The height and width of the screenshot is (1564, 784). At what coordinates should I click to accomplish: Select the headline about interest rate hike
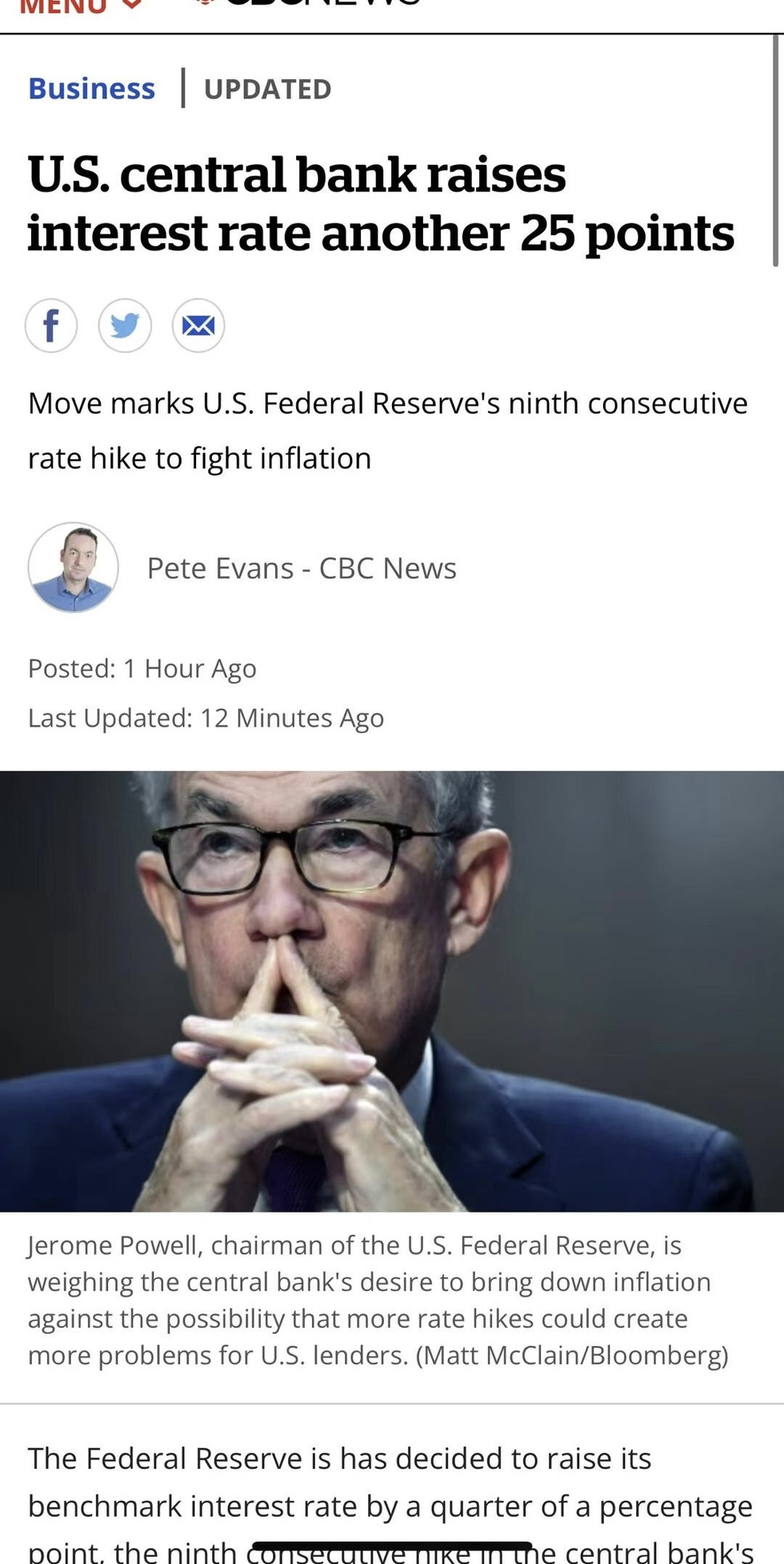(x=381, y=204)
